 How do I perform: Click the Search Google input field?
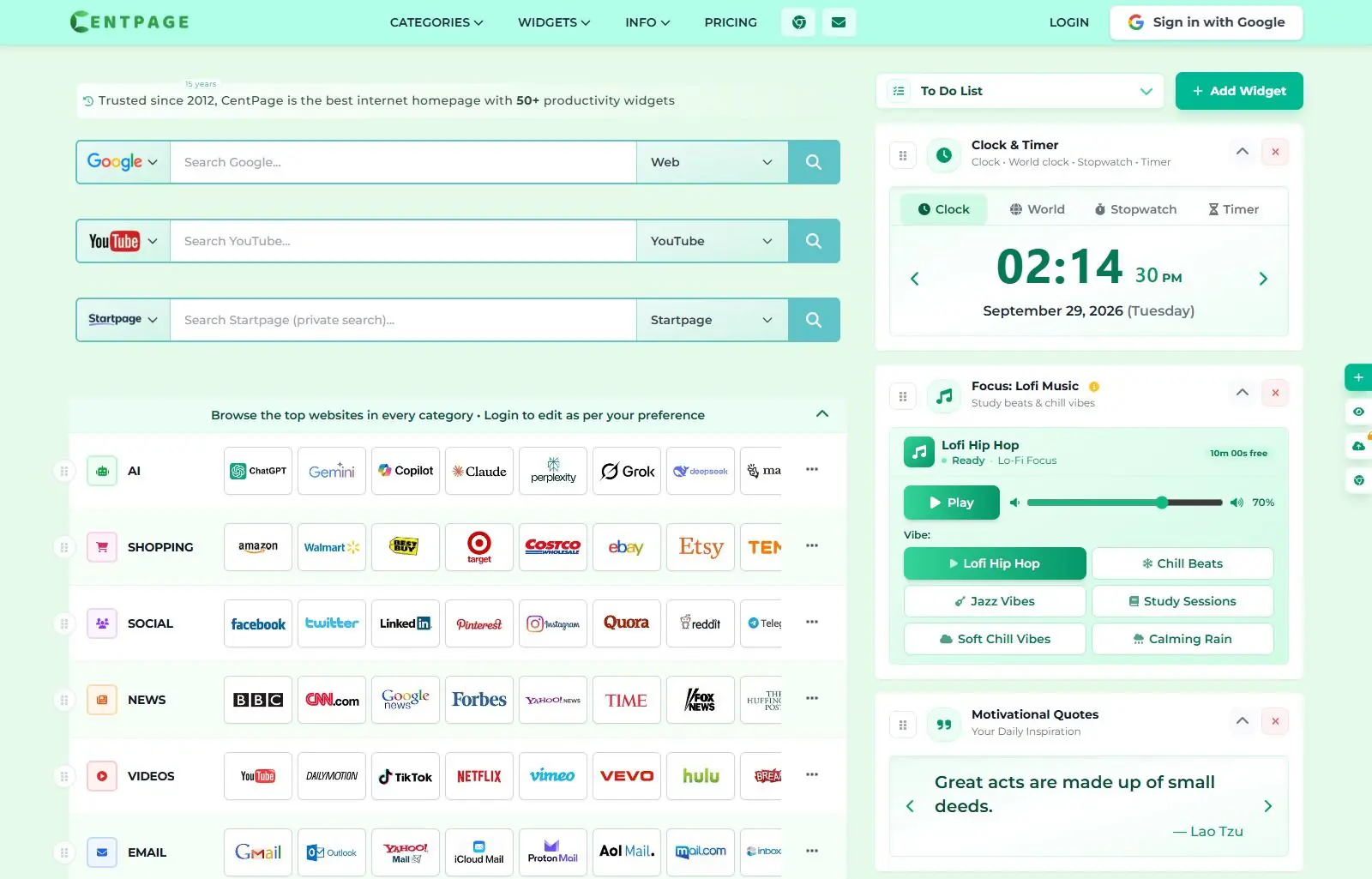click(403, 162)
